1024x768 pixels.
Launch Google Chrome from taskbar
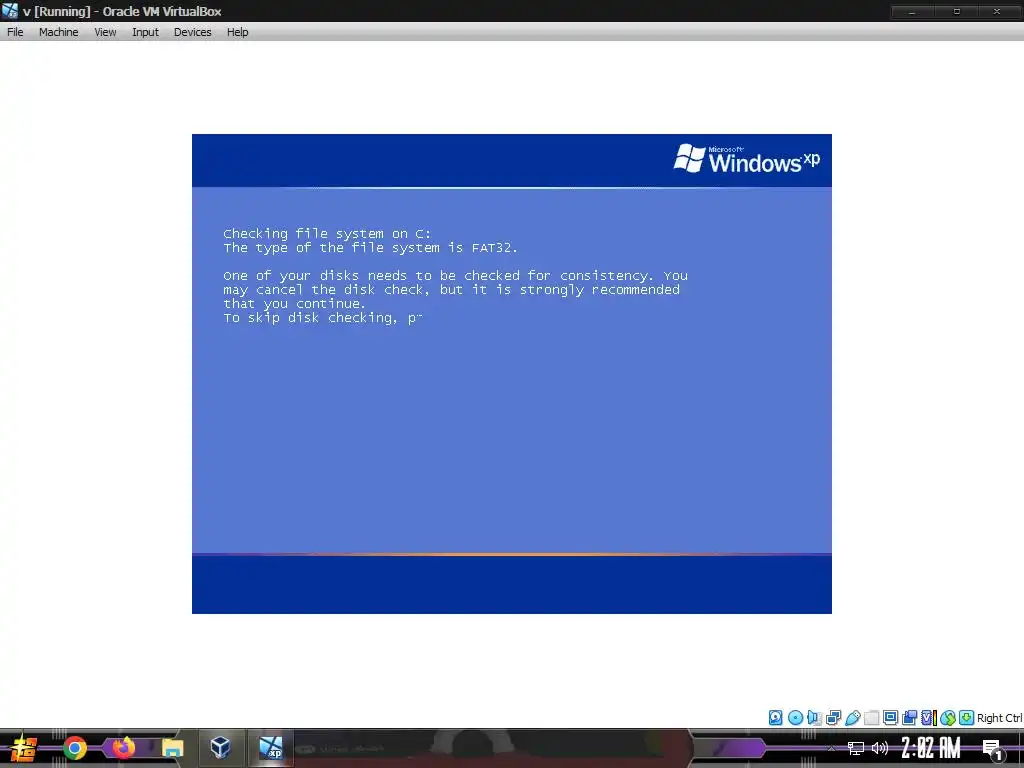(x=75, y=748)
